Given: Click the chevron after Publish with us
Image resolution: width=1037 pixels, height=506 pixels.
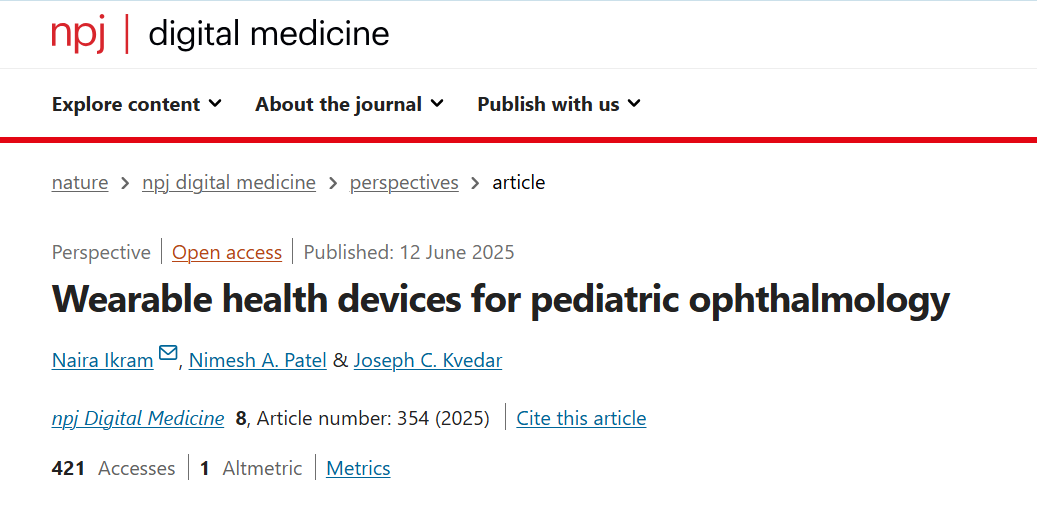Looking at the screenshot, I should coord(634,104).
